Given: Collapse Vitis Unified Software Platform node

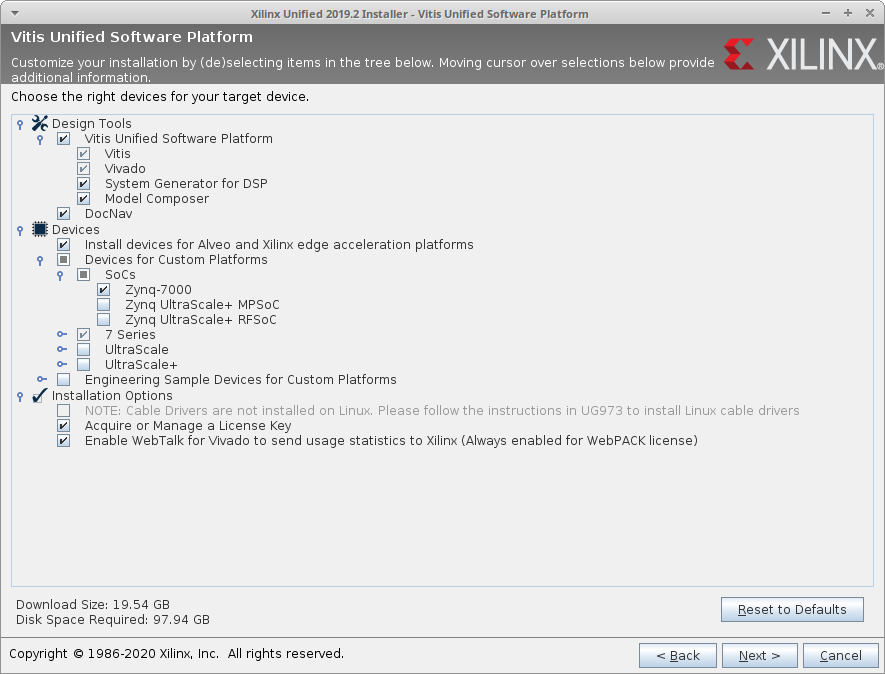Looking at the screenshot, I should (x=40, y=139).
